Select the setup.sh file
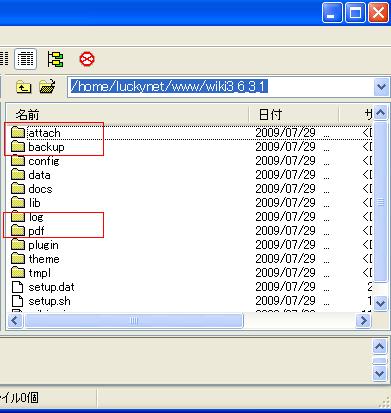391x413 pixels. 49,301
